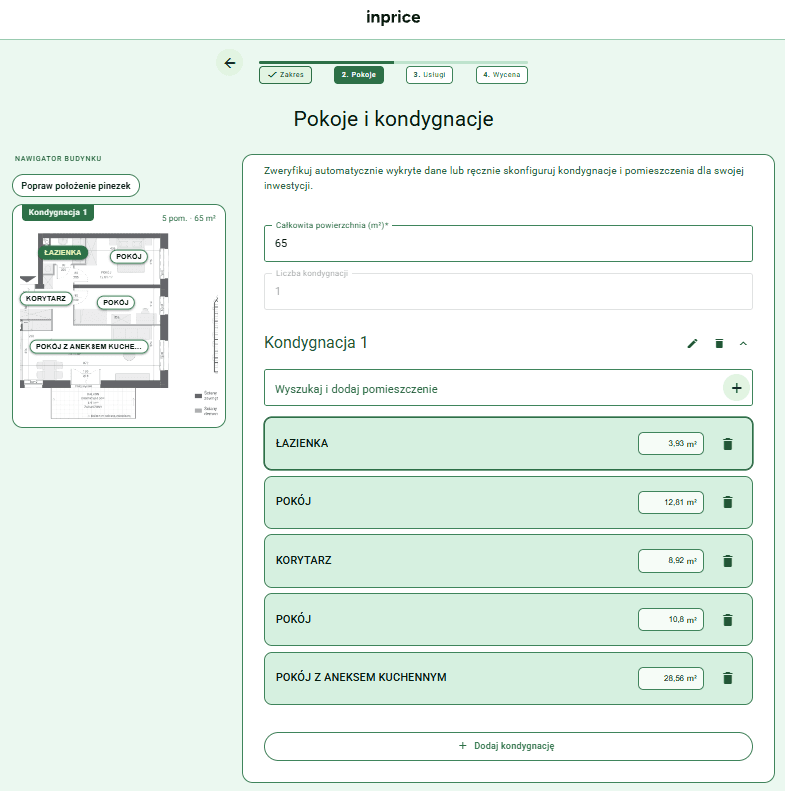Remove the 10,8 m² POKÓJ room
The height and width of the screenshot is (791, 785).
coord(727,619)
